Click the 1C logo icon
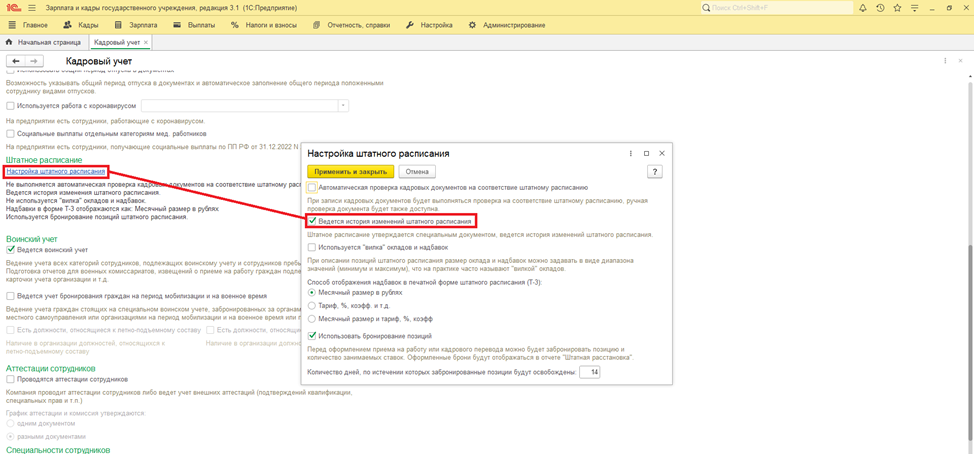The width and height of the screenshot is (974, 454). tap(13, 8)
